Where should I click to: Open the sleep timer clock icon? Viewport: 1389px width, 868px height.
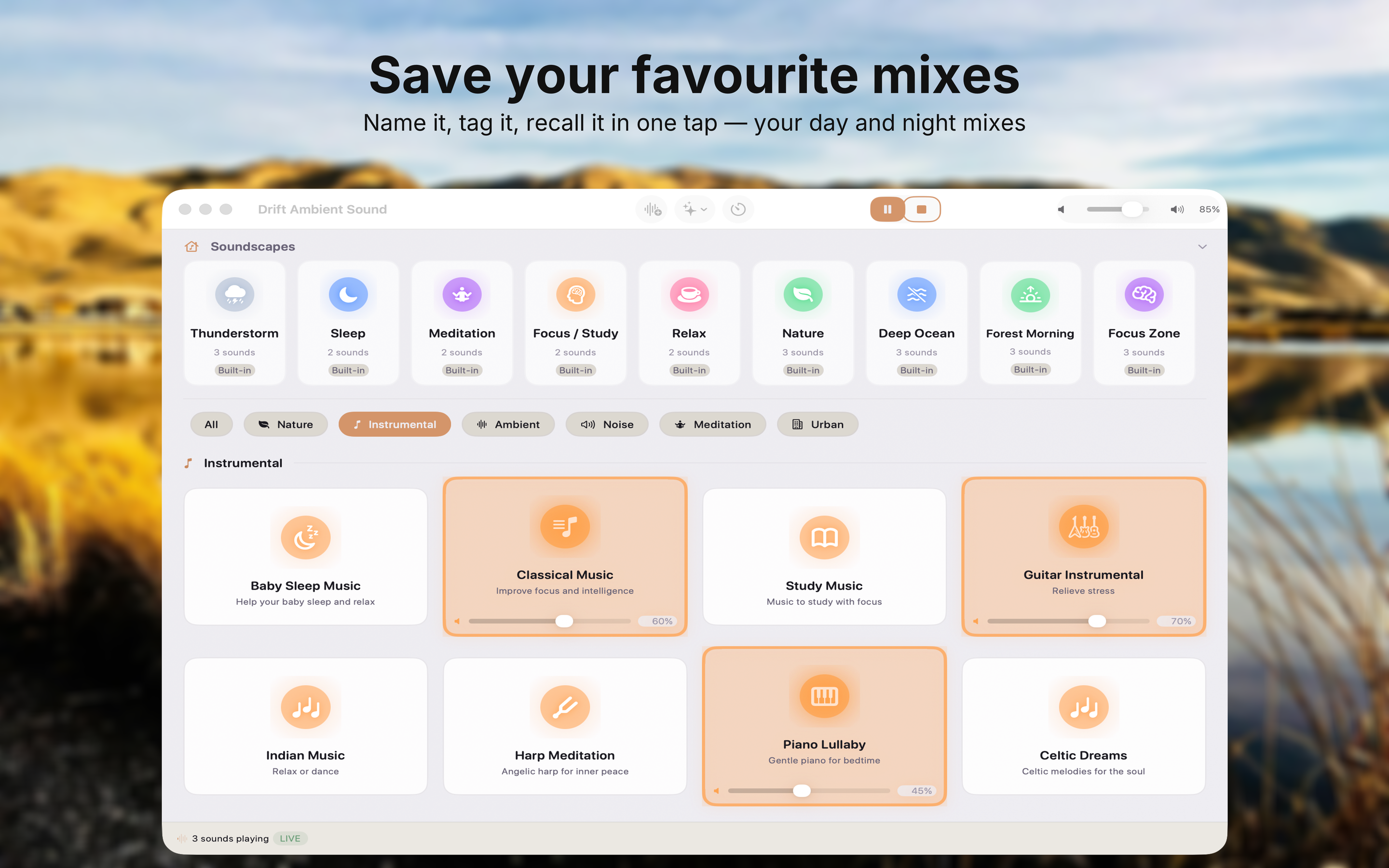(738, 210)
